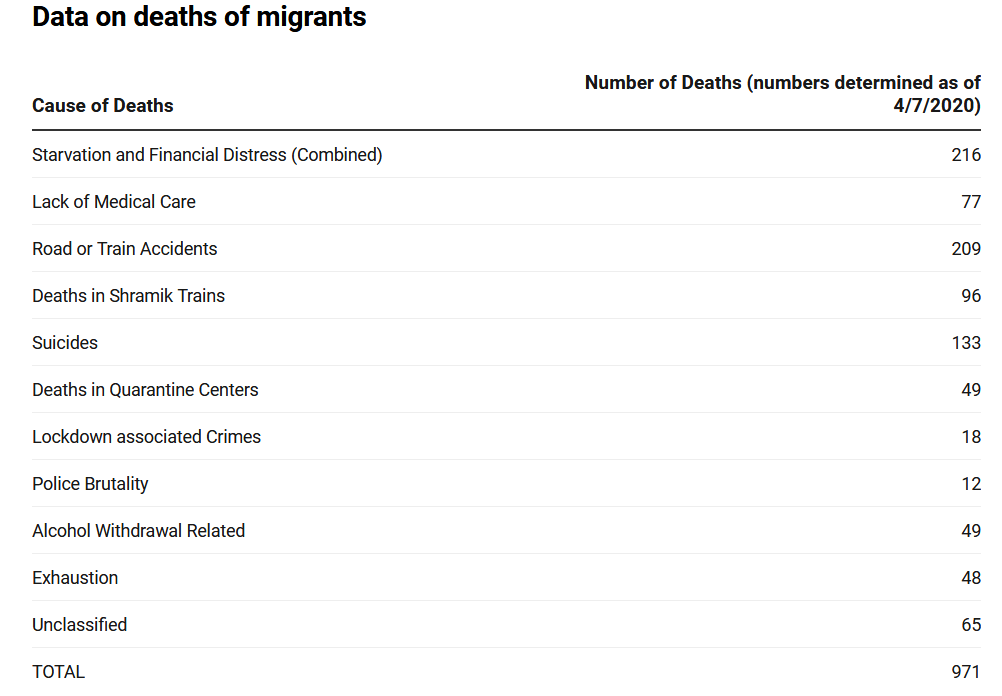This screenshot has width=1002, height=696.
Task: Click the value 133 in the Suicides row
Action: [966, 343]
